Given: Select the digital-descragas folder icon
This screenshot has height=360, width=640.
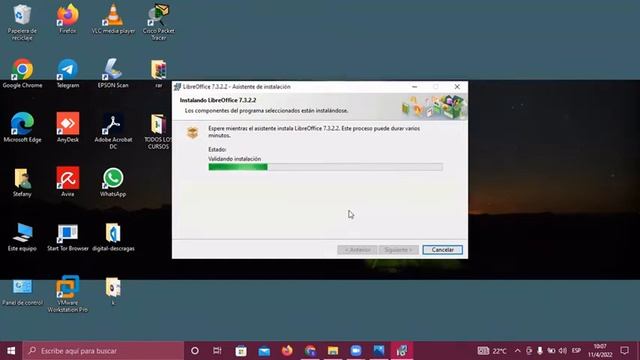Looking at the screenshot, I should (113, 236).
